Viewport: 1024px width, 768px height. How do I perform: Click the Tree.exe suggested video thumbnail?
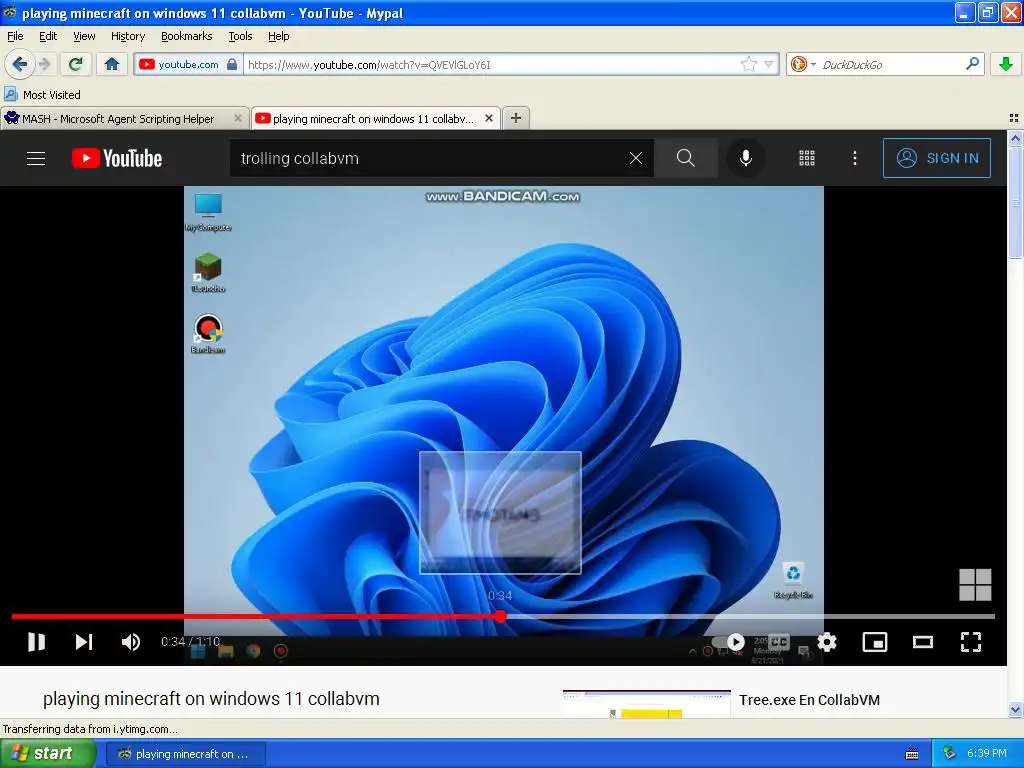pyautogui.click(x=647, y=703)
